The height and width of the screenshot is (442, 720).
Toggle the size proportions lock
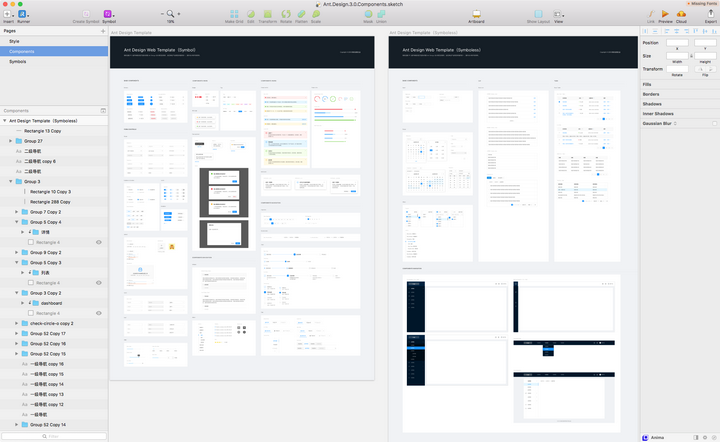click(x=692, y=56)
